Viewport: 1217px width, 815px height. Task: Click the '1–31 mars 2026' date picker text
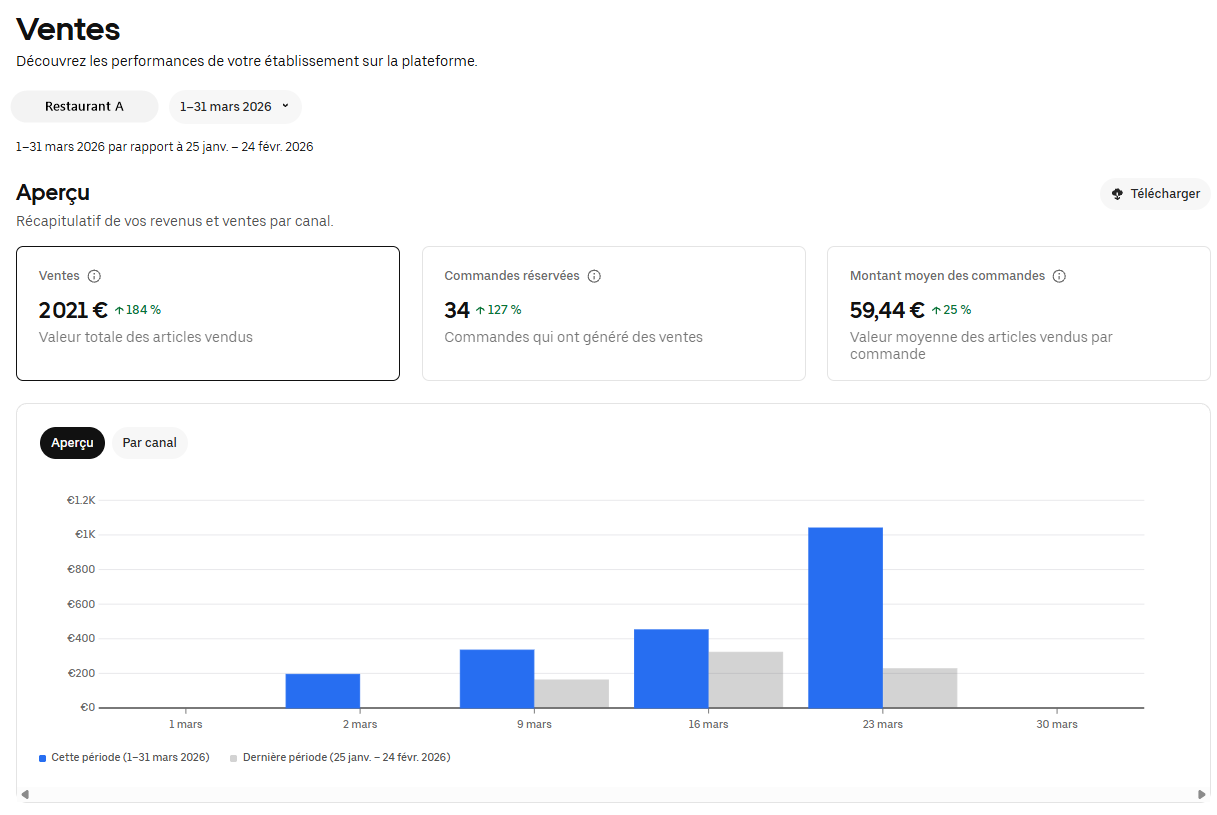(226, 106)
